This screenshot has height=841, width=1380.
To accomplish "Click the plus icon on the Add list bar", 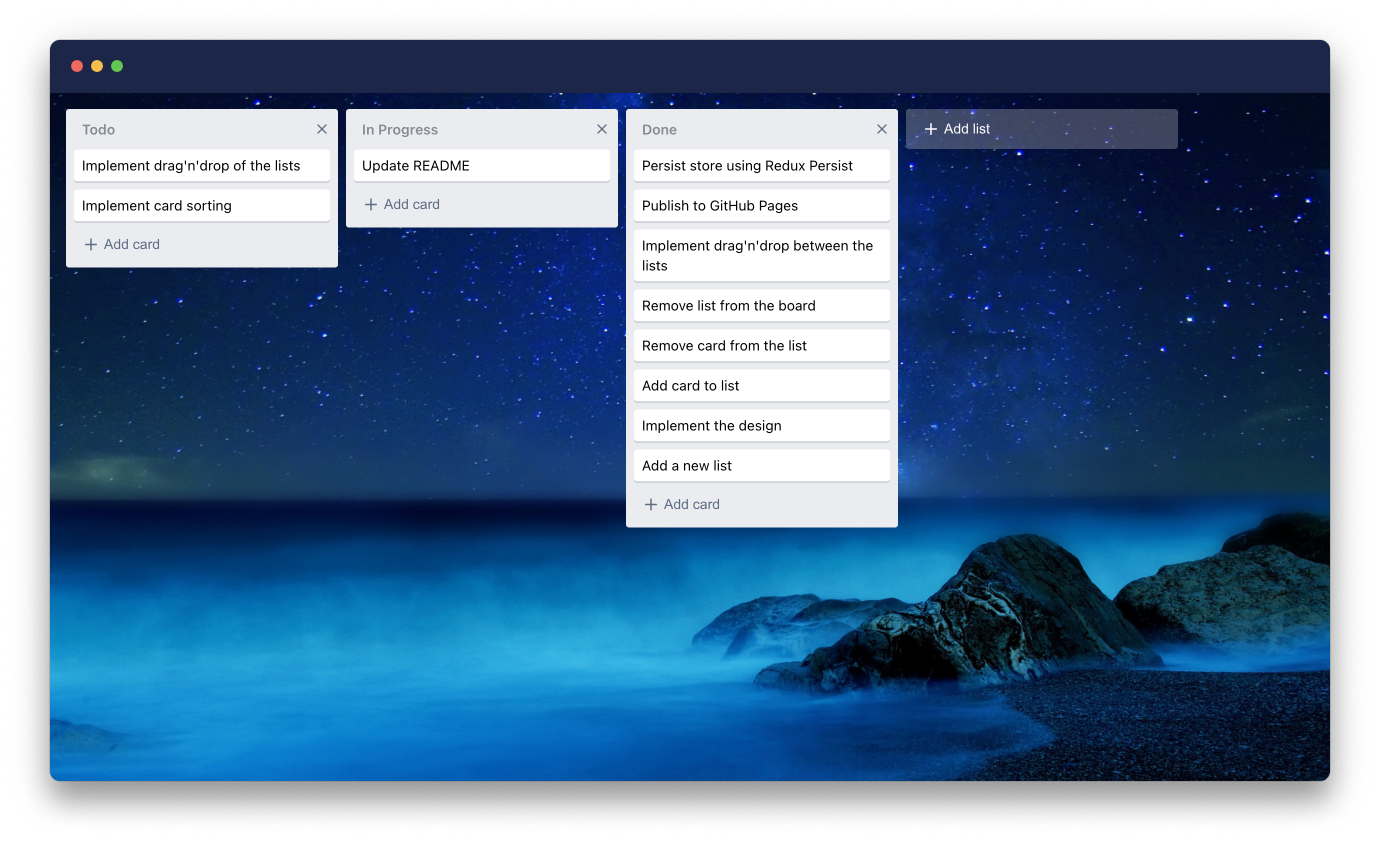I will tap(931, 128).
